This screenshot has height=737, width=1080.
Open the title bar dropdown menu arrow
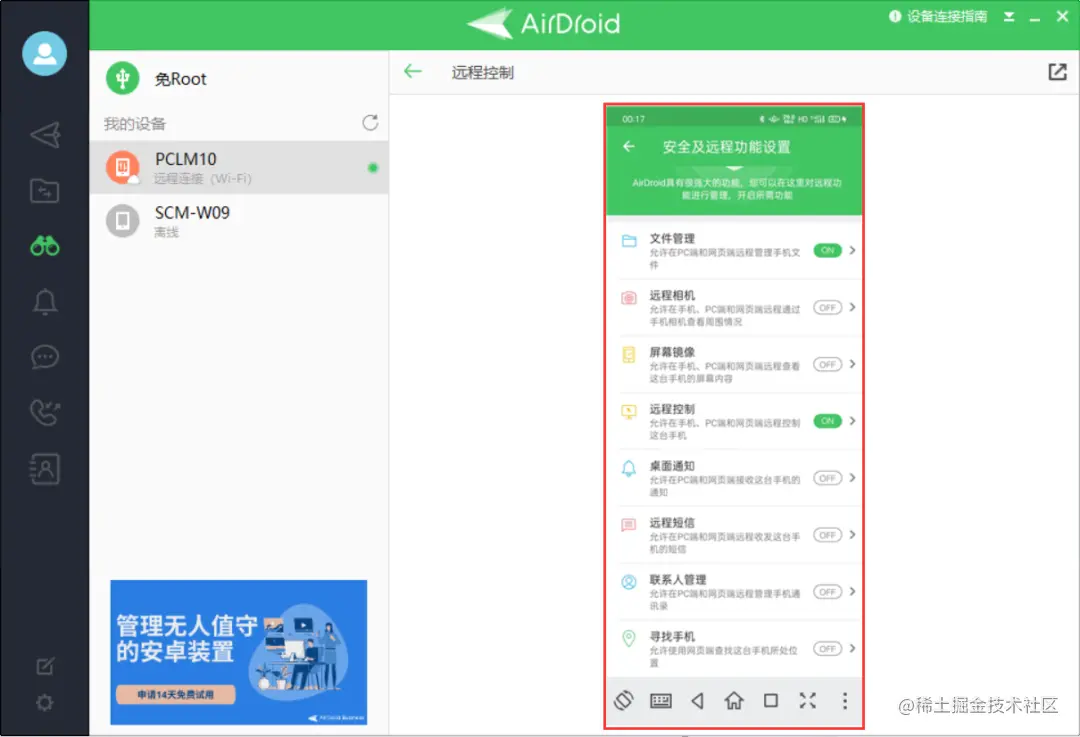point(1008,17)
